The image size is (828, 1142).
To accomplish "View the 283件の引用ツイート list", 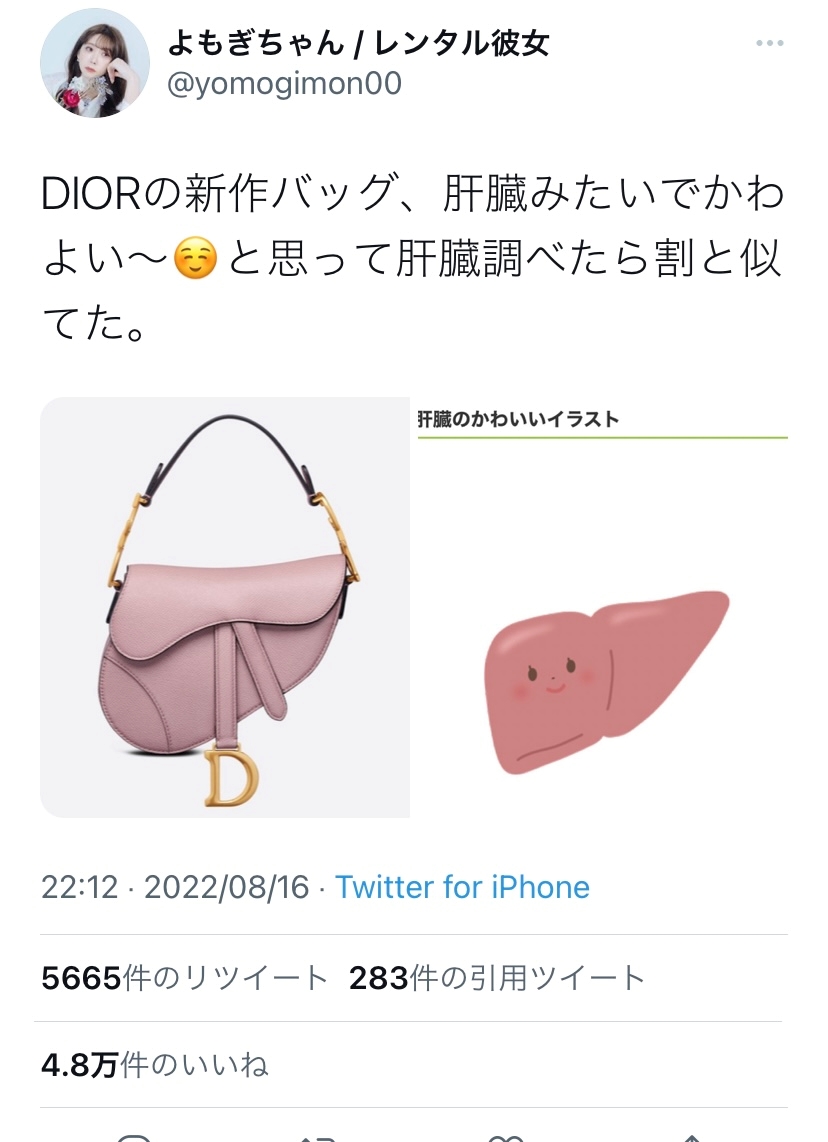I will click(497, 978).
